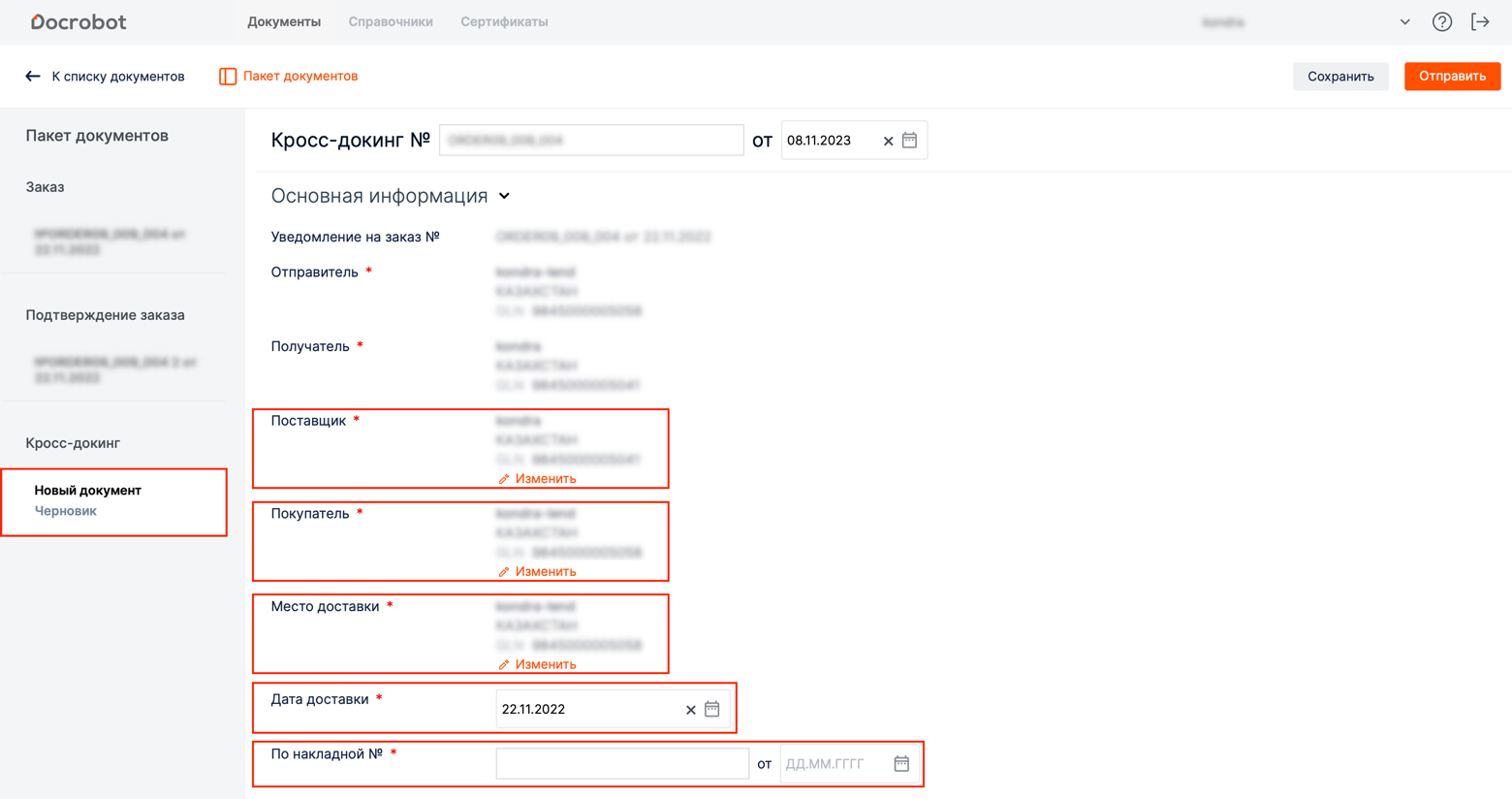This screenshot has width=1512, height=799.
Task: Click the По накладной № input field
Action: pos(622,764)
